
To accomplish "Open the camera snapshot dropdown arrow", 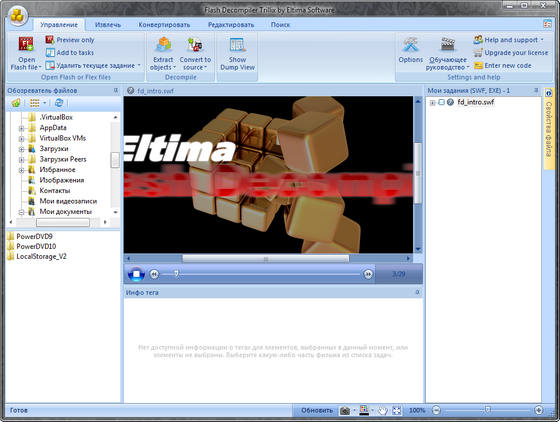I will 354,411.
